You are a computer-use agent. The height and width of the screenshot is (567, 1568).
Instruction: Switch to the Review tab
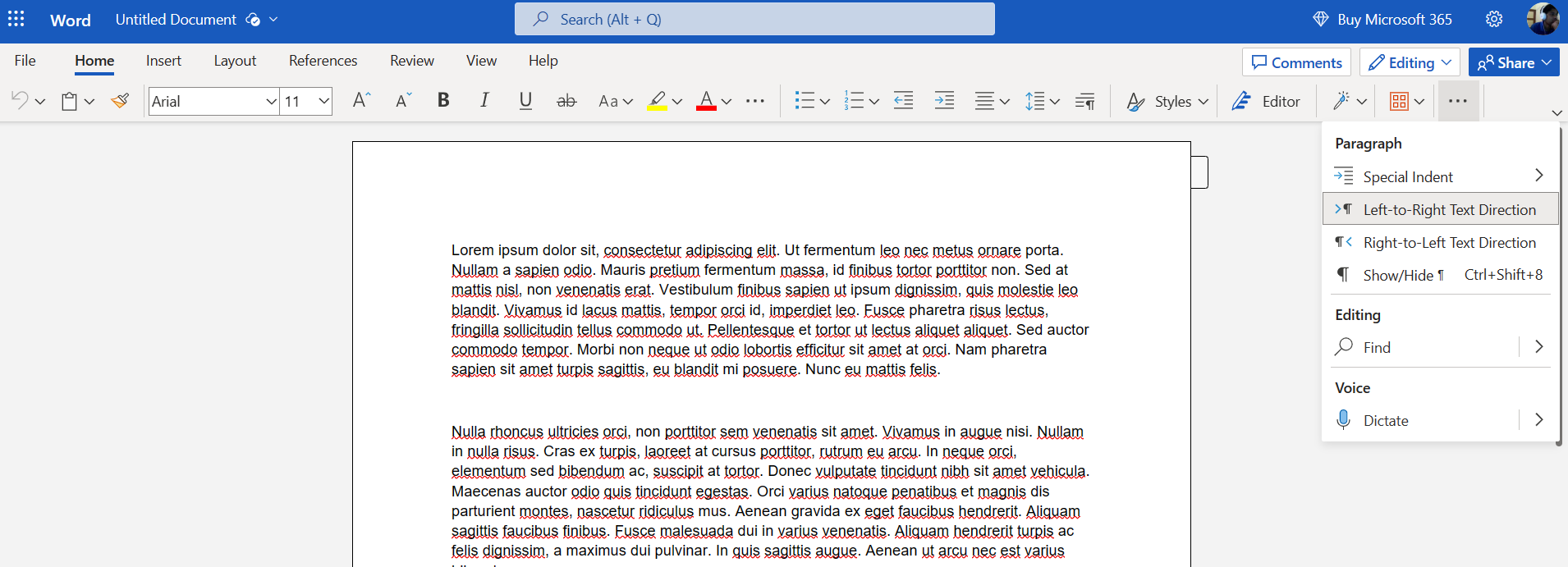412,61
